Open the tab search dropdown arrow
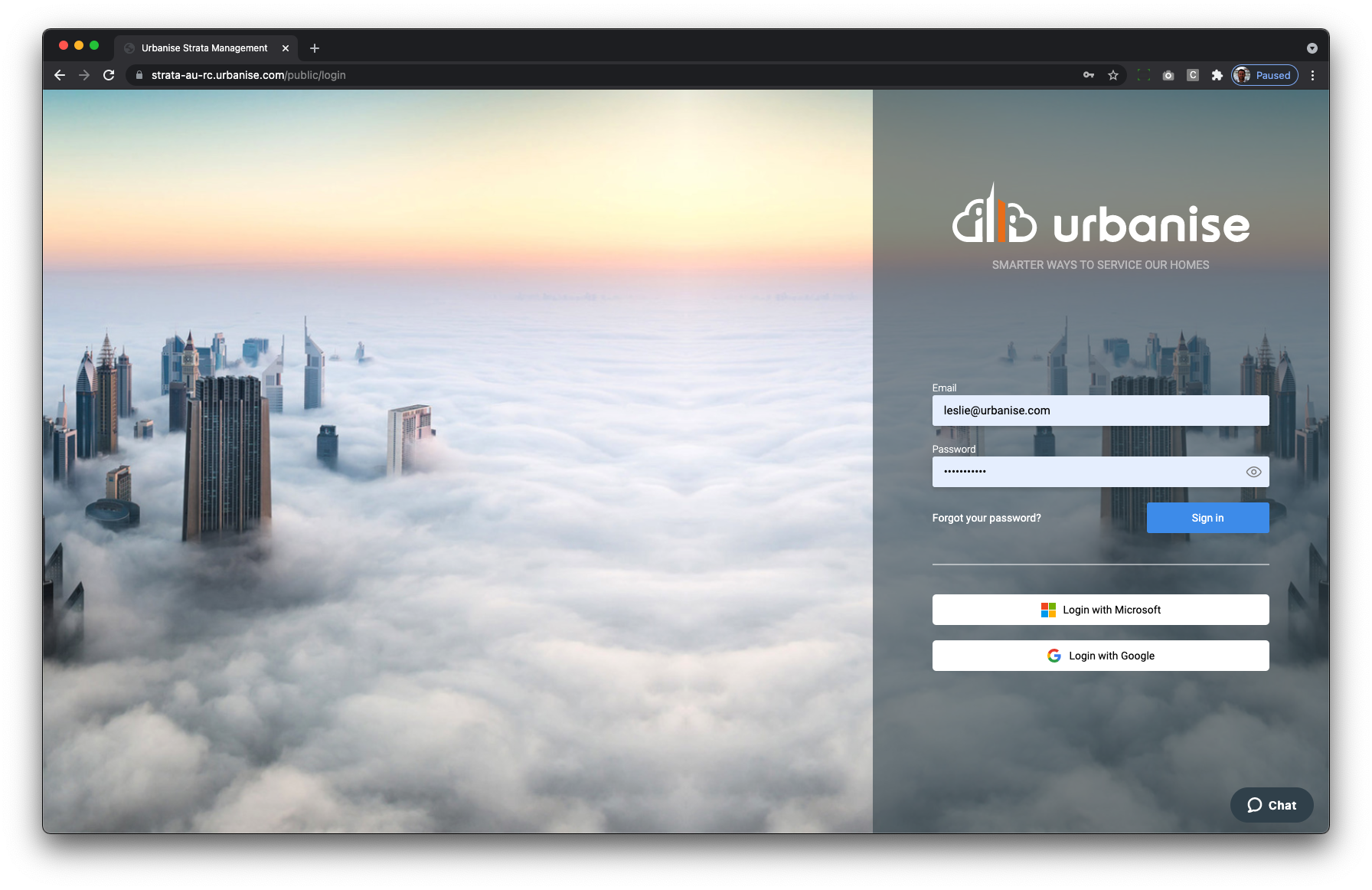The width and height of the screenshot is (1372, 890). coord(1312,48)
